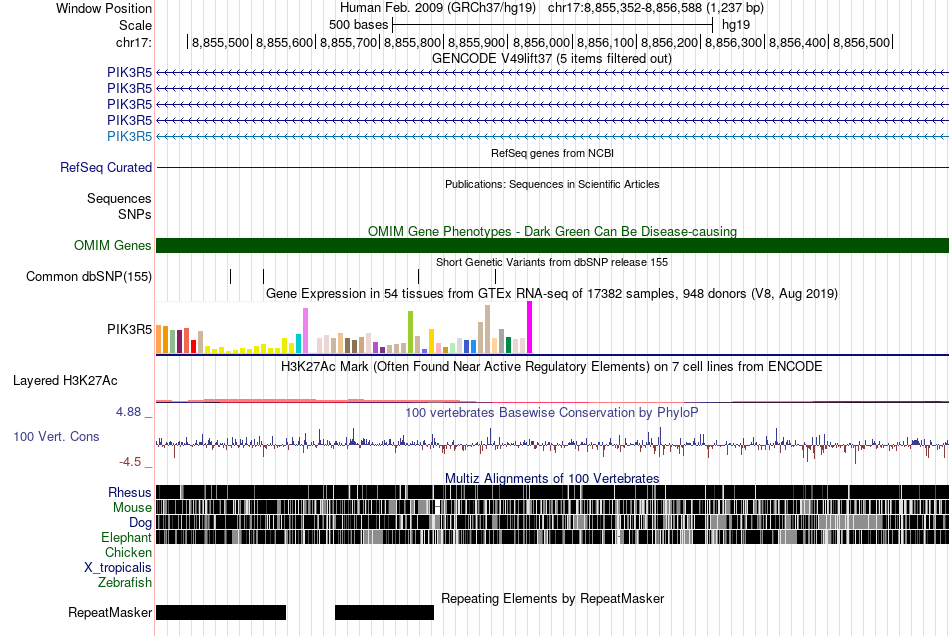This screenshot has width=950, height=636.
Task: Click the 'Elephant' species label
Action: click(x=126, y=537)
